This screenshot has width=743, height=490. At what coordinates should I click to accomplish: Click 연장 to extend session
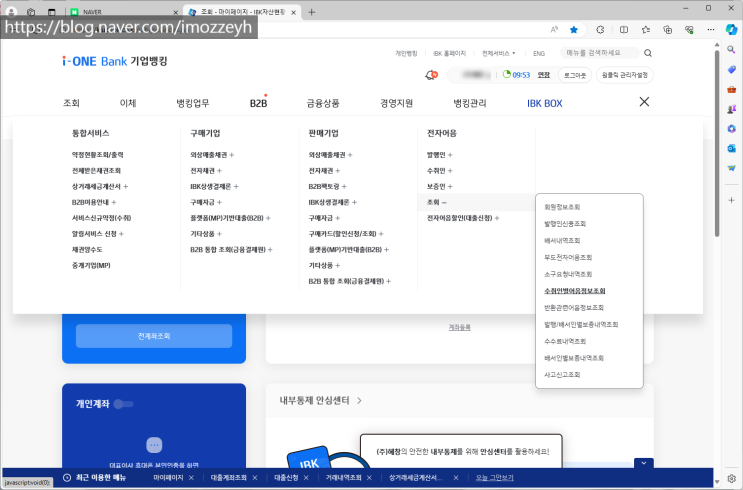click(544, 75)
